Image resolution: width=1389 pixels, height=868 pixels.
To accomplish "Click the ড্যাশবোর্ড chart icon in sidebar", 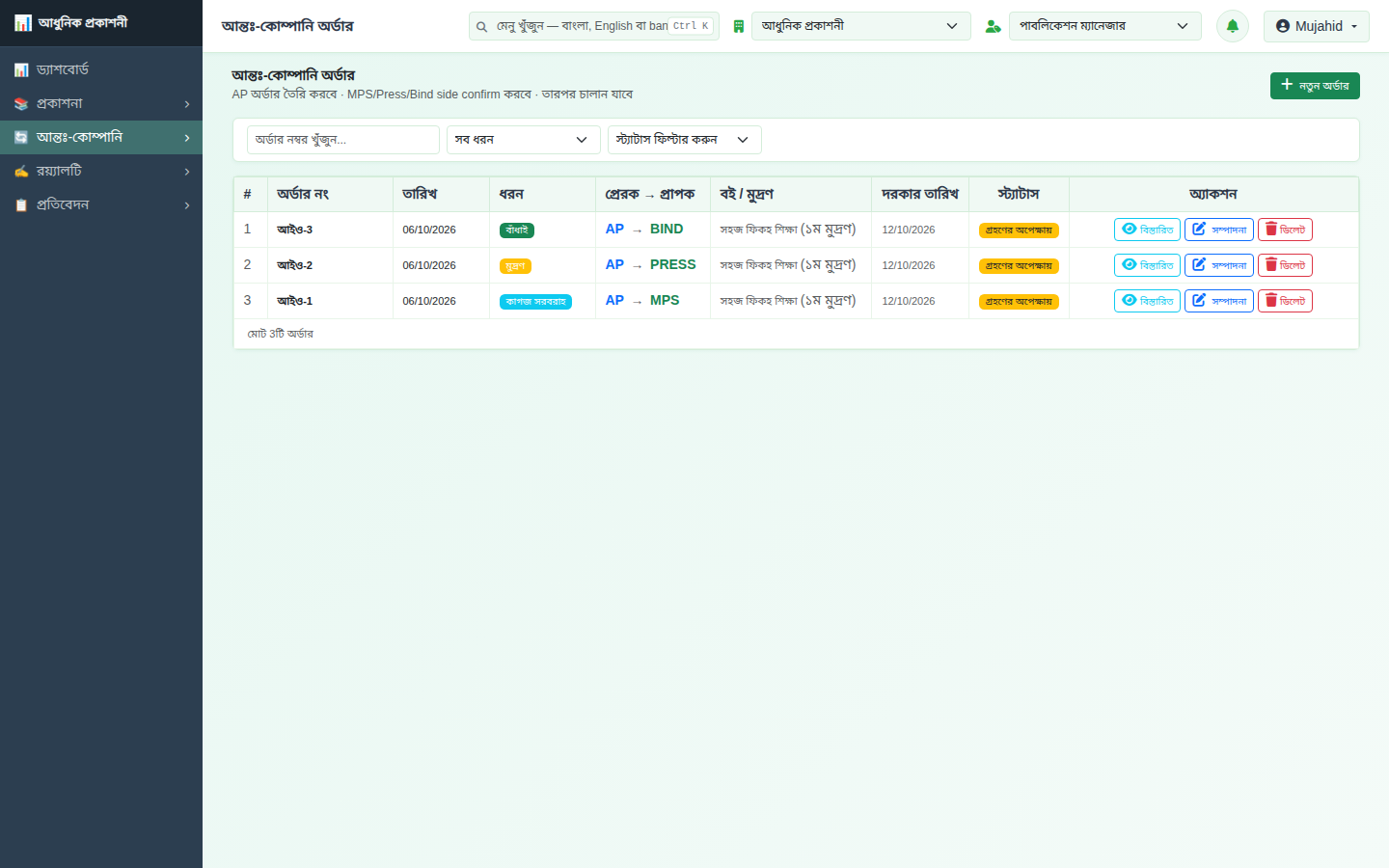I will 21,69.
